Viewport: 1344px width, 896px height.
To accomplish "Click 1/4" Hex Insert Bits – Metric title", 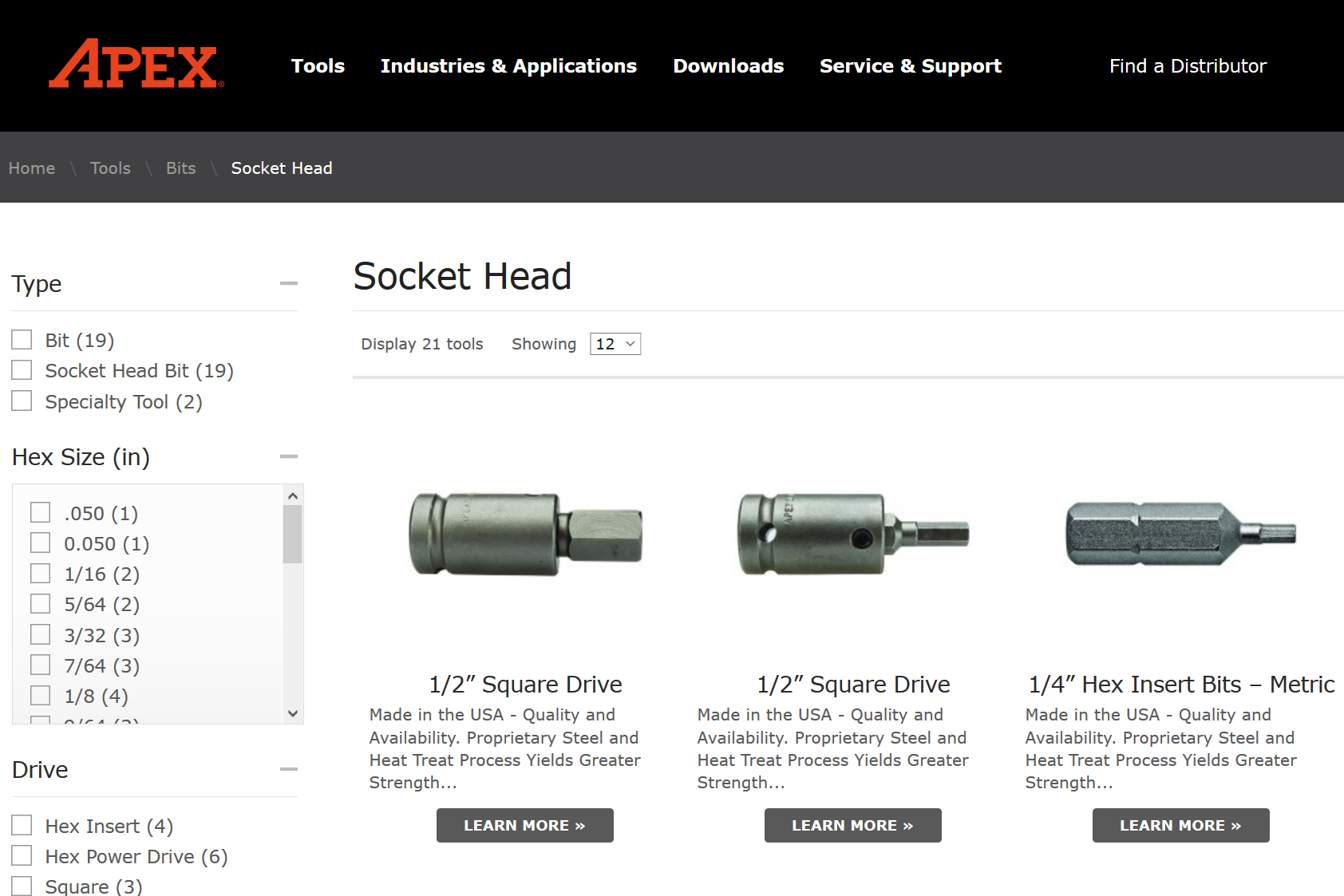I will coord(1181,685).
